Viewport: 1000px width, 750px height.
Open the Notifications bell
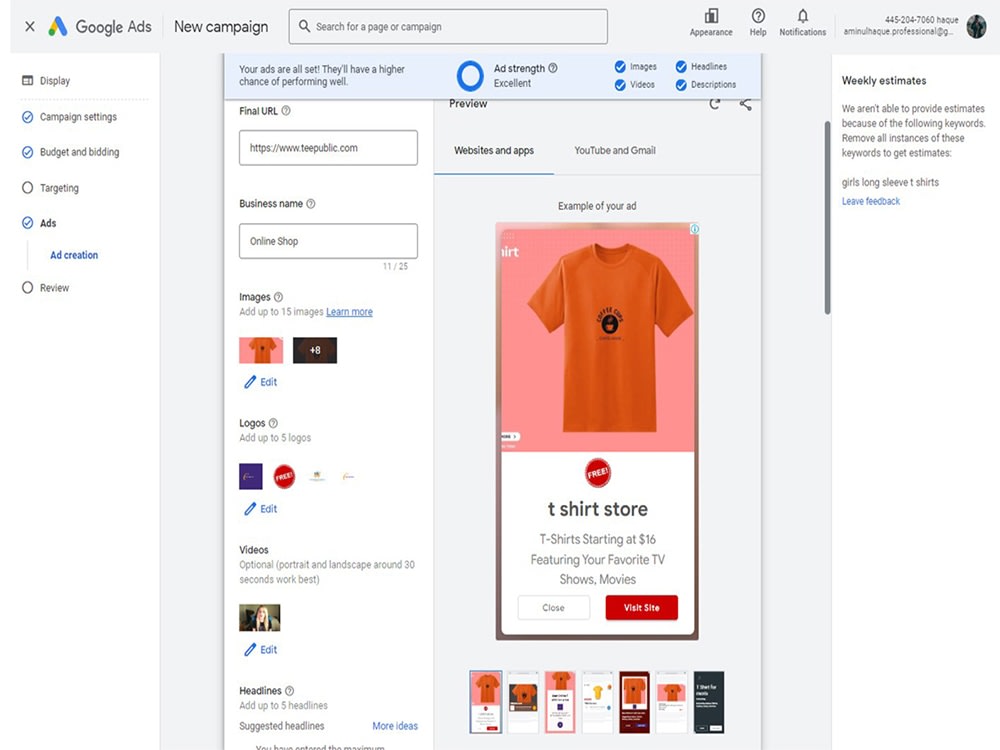tap(803, 17)
